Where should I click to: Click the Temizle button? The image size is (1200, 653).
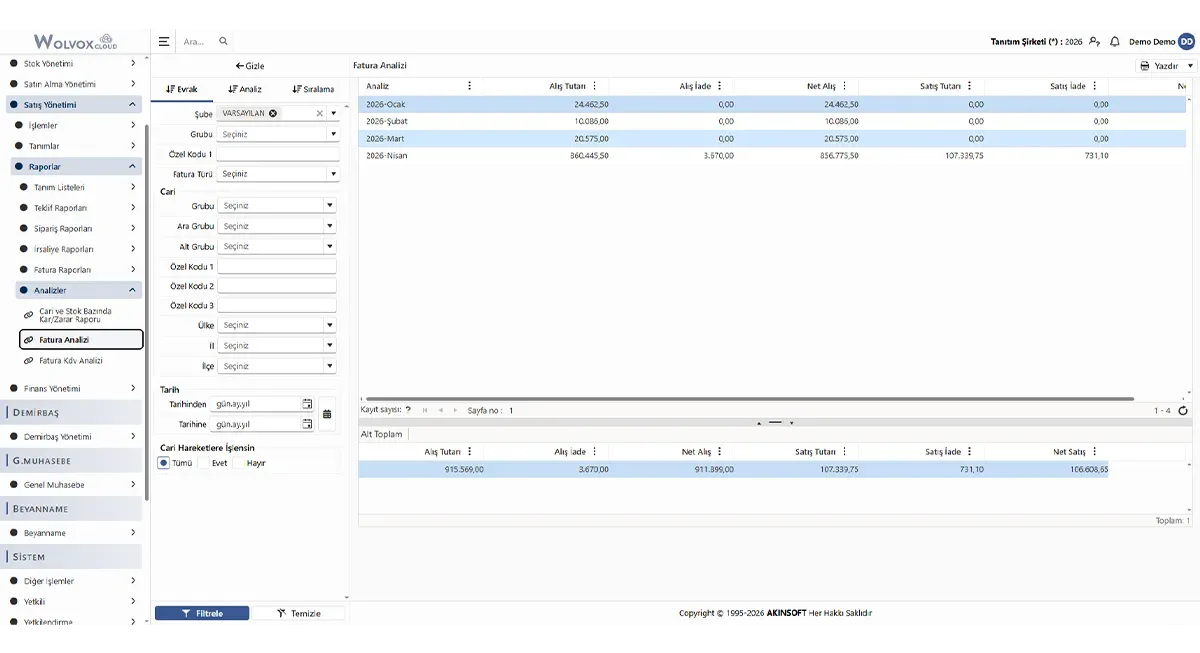point(298,613)
